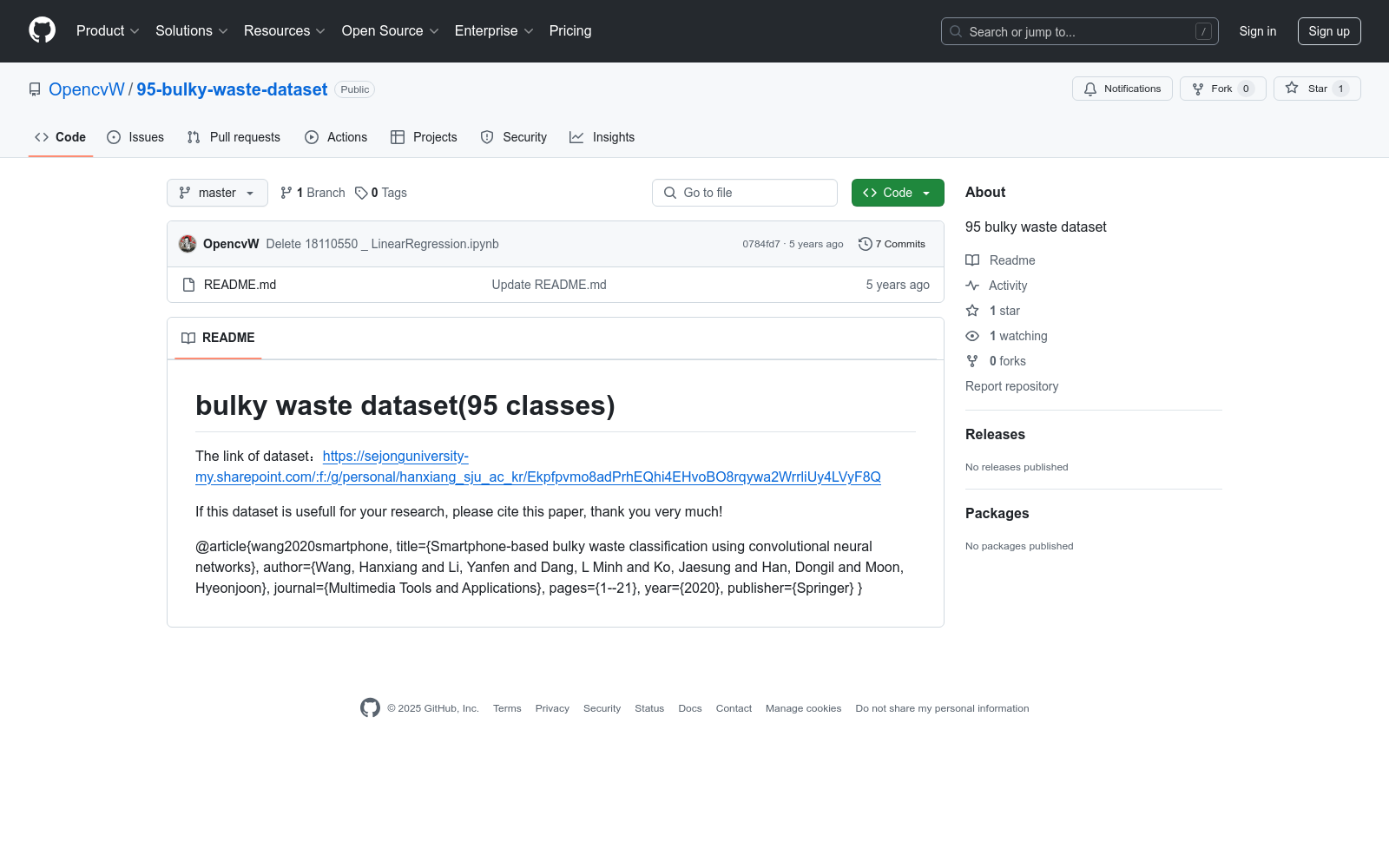Click the "5 years ago" timestamp in README.md row
The height and width of the screenshot is (868, 1389).
pos(898,285)
